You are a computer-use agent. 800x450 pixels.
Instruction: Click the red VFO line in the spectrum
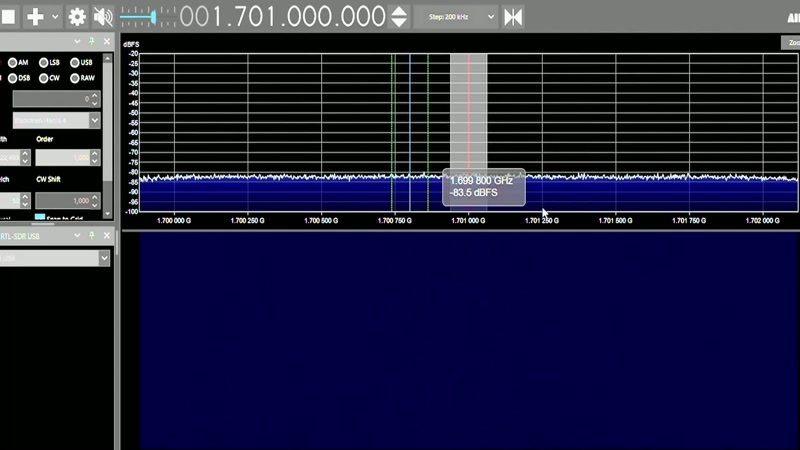(x=468, y=112)
